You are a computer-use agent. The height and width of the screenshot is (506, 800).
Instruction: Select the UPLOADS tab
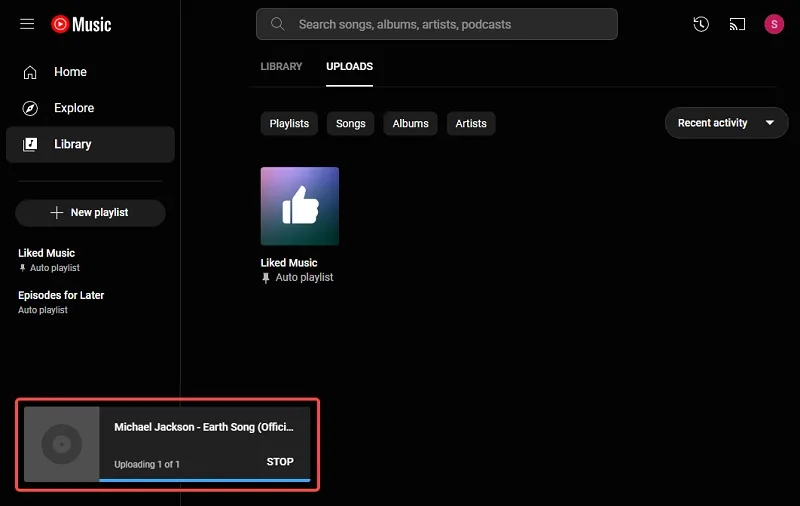pyautogui.click(x=349, y=66)
